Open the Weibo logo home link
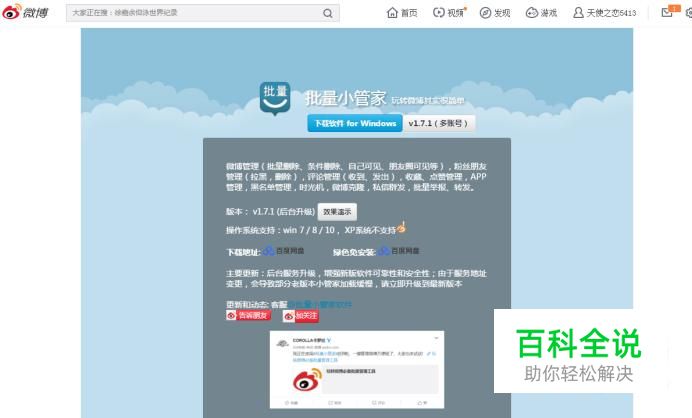This screenshot has height=418, width=692. tap(25, 12)
